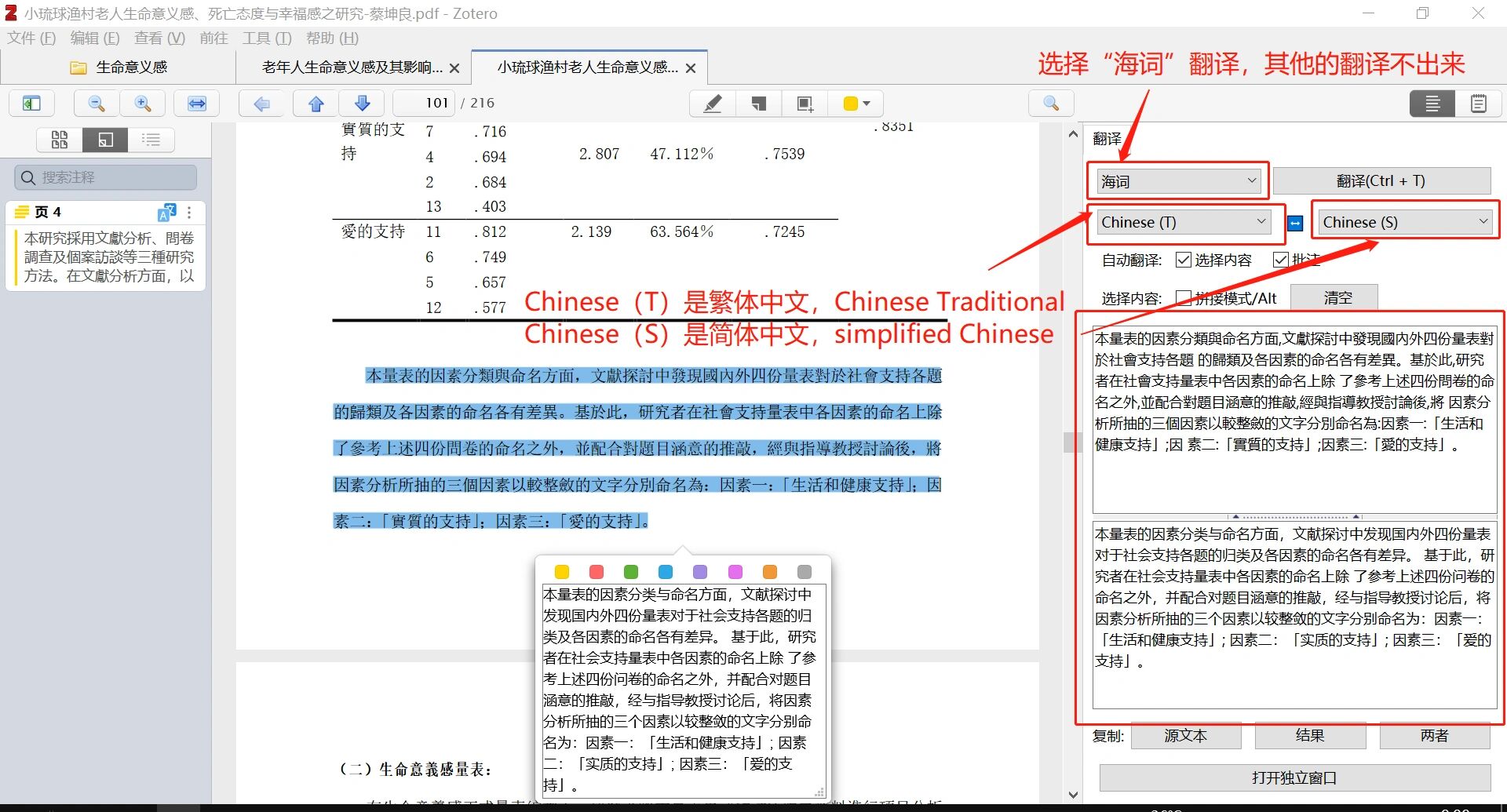The image size is (1507, 812).
Task: Toggle auto-translate 选择内容 checkbox
Action: tap(1184, 260)
